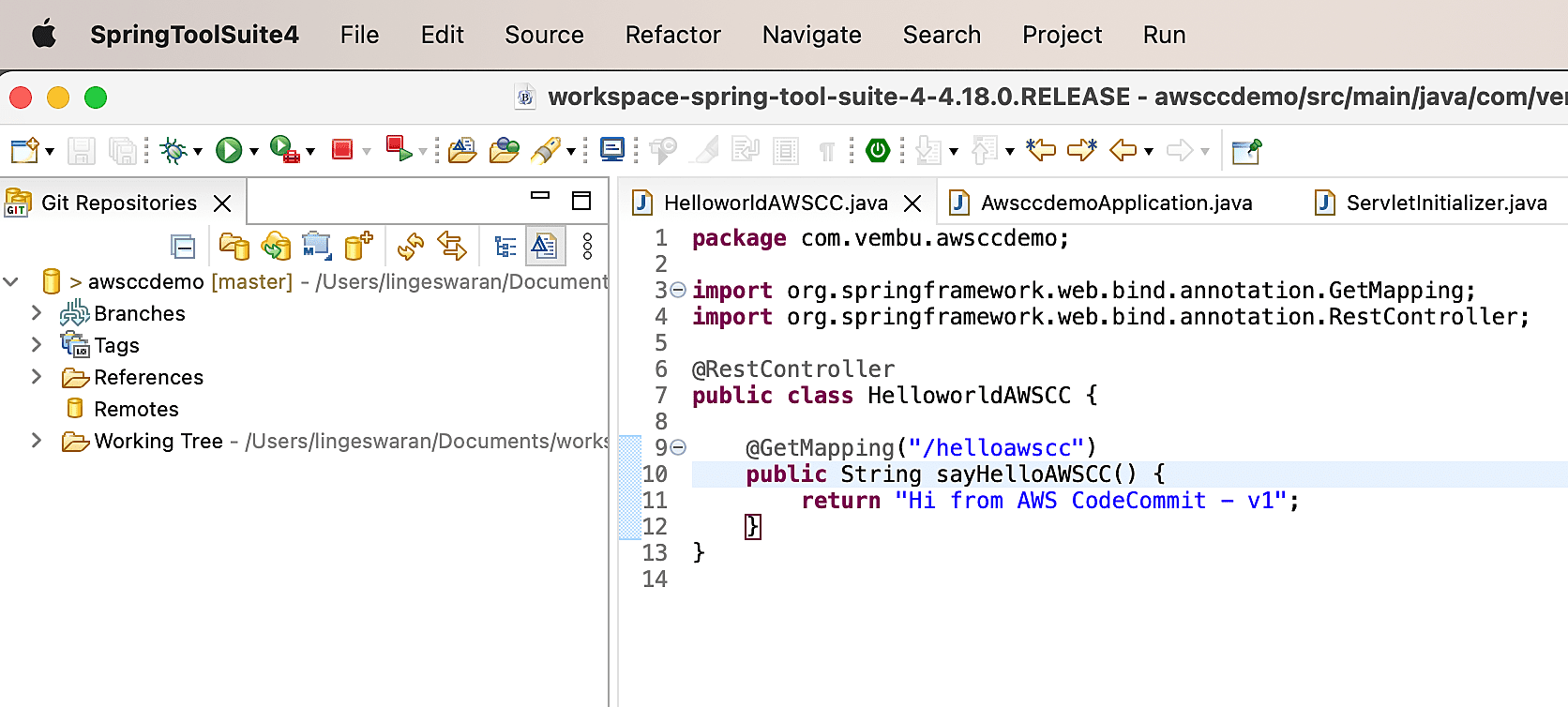This screenshot has height=707, width=1568.
Task: Switch to ServletInitializer.java editor tab
Action: 1430,203
